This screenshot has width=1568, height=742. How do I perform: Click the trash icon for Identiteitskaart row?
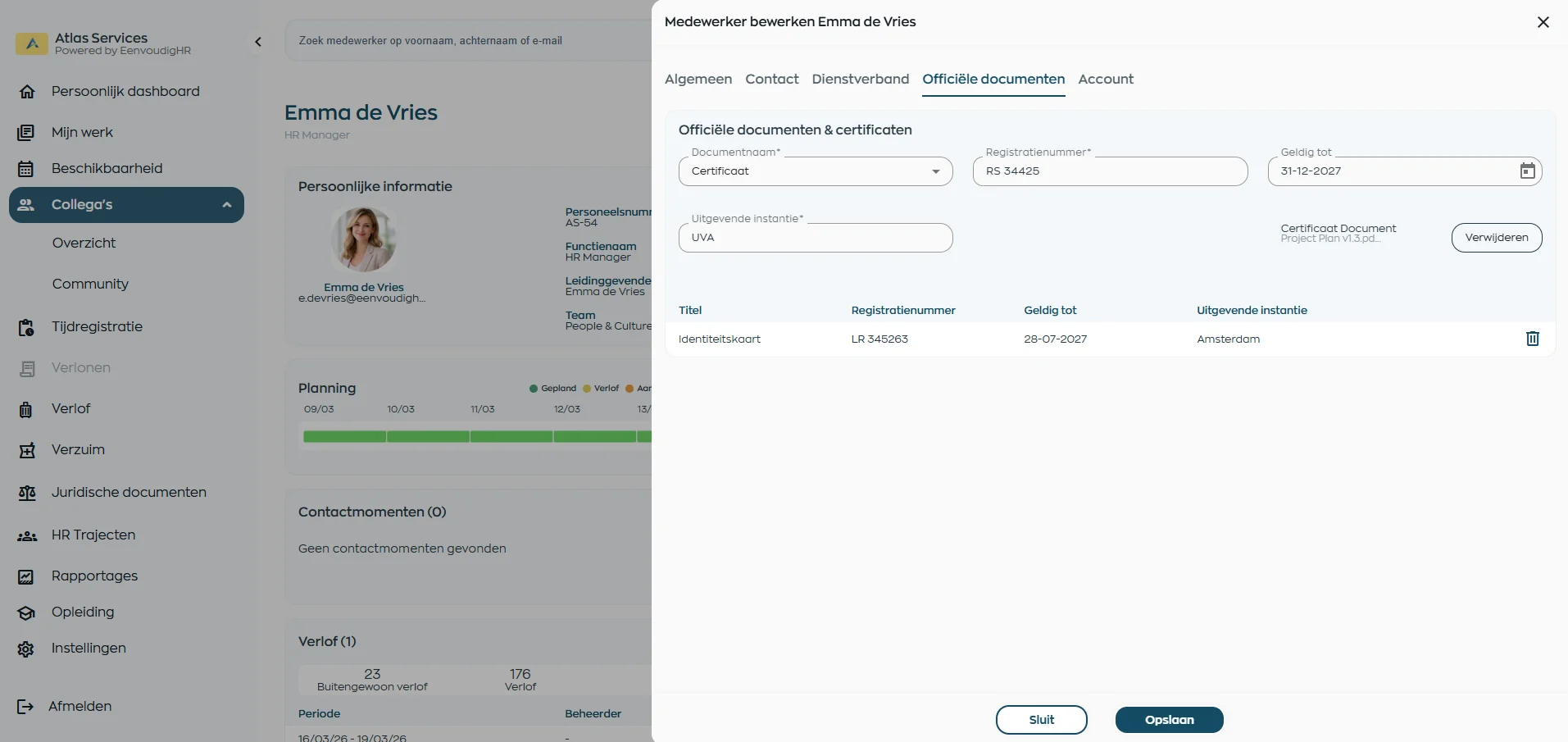[x=1532, y=339]
